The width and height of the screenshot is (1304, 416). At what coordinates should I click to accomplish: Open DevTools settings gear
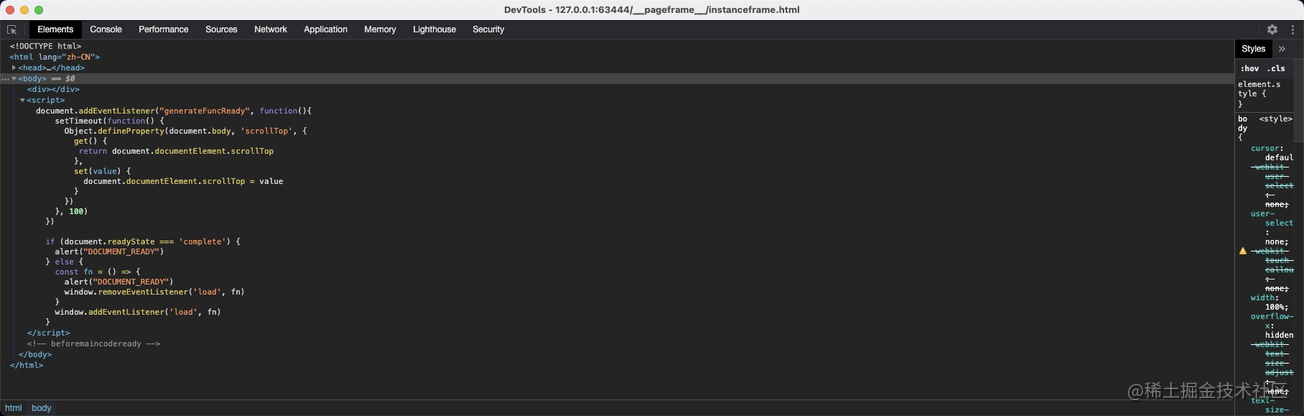[x=1272, y=30]
